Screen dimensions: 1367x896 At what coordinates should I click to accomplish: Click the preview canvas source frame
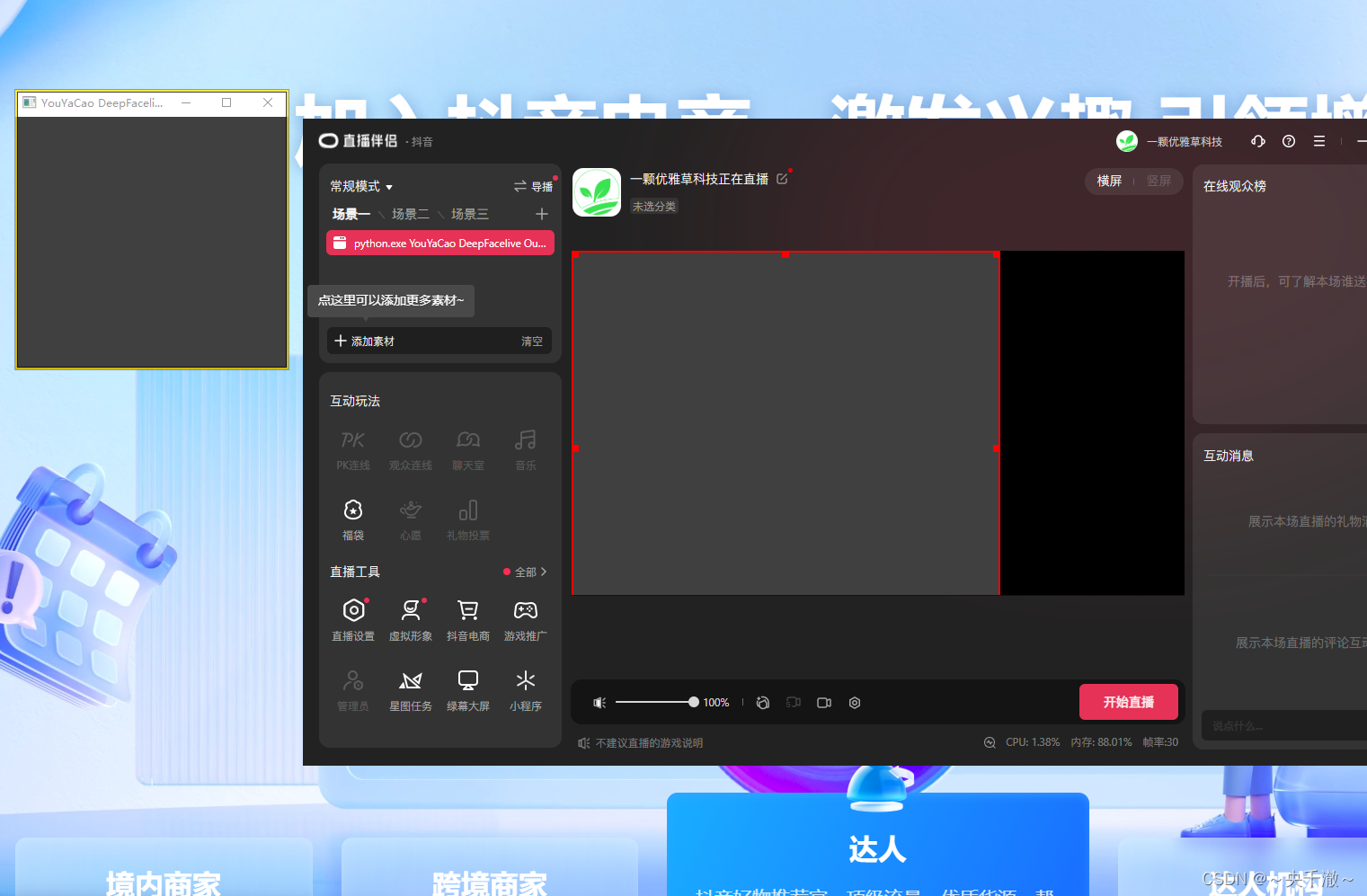point(786,423)
